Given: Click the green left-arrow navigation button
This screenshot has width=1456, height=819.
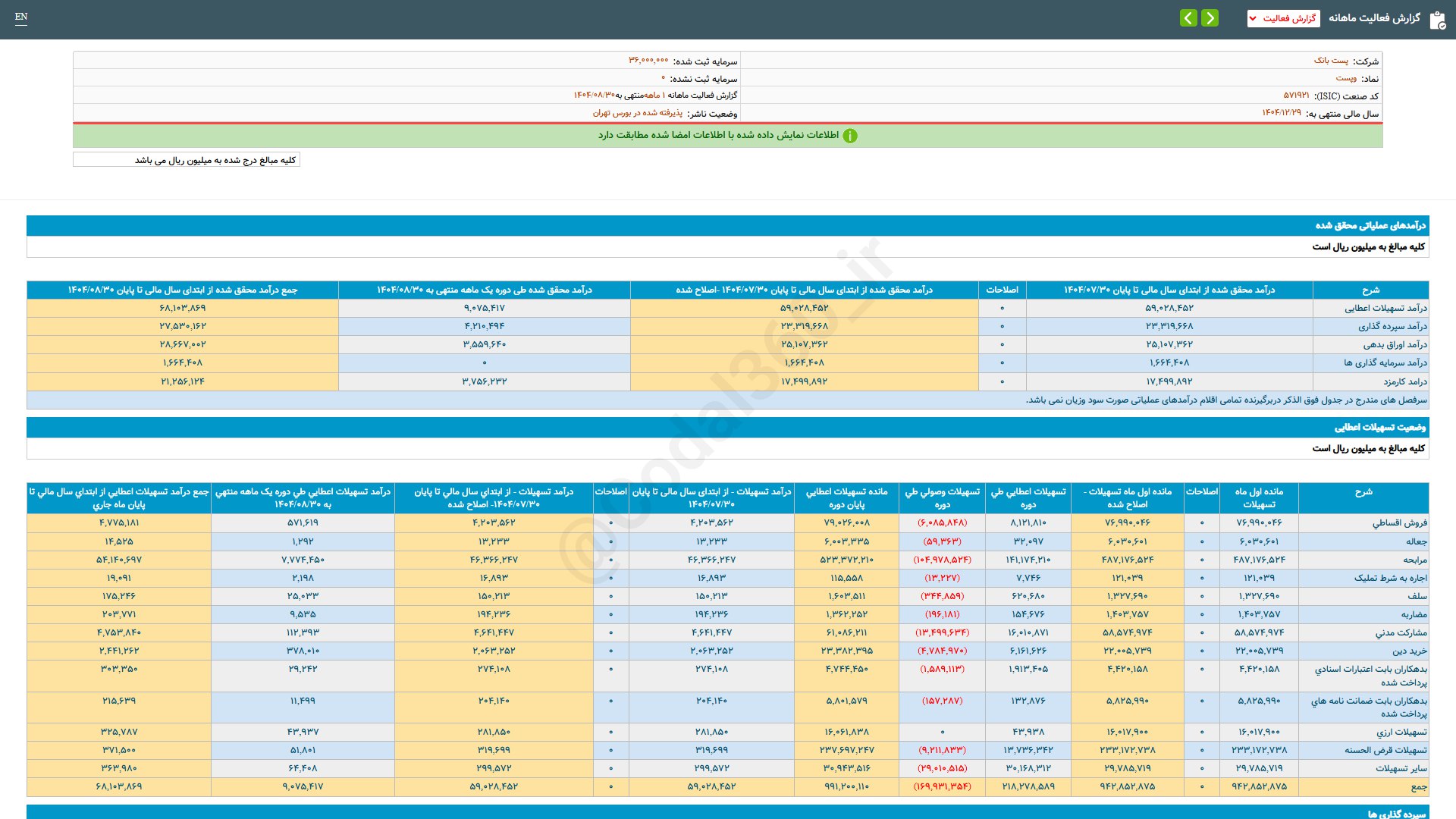Looking at the screenshot, I should [1188, 17].
